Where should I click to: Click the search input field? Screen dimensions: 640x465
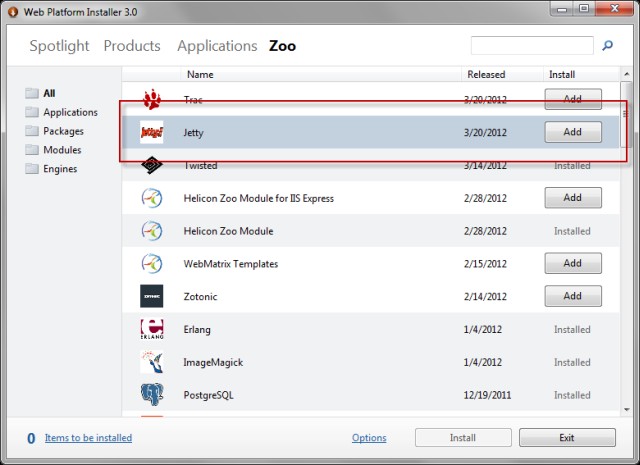531,46
